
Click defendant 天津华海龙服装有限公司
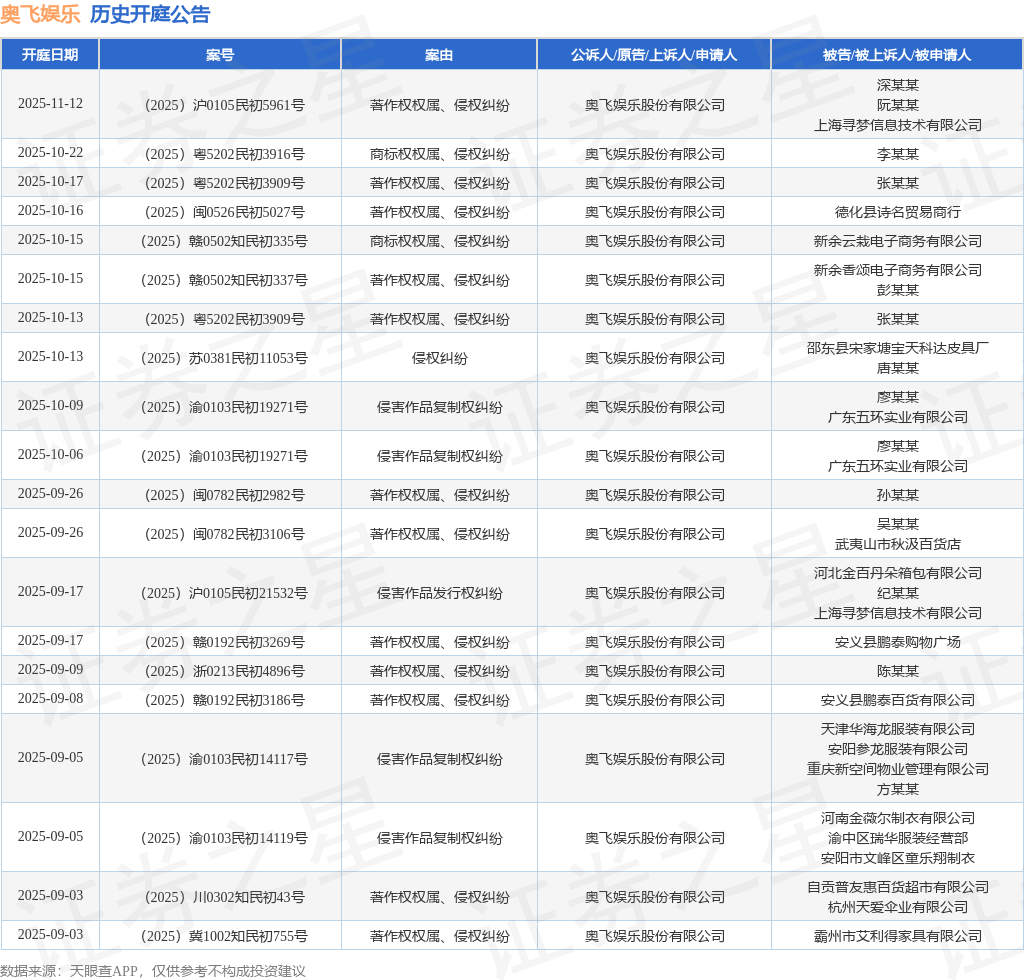point(897,729)
